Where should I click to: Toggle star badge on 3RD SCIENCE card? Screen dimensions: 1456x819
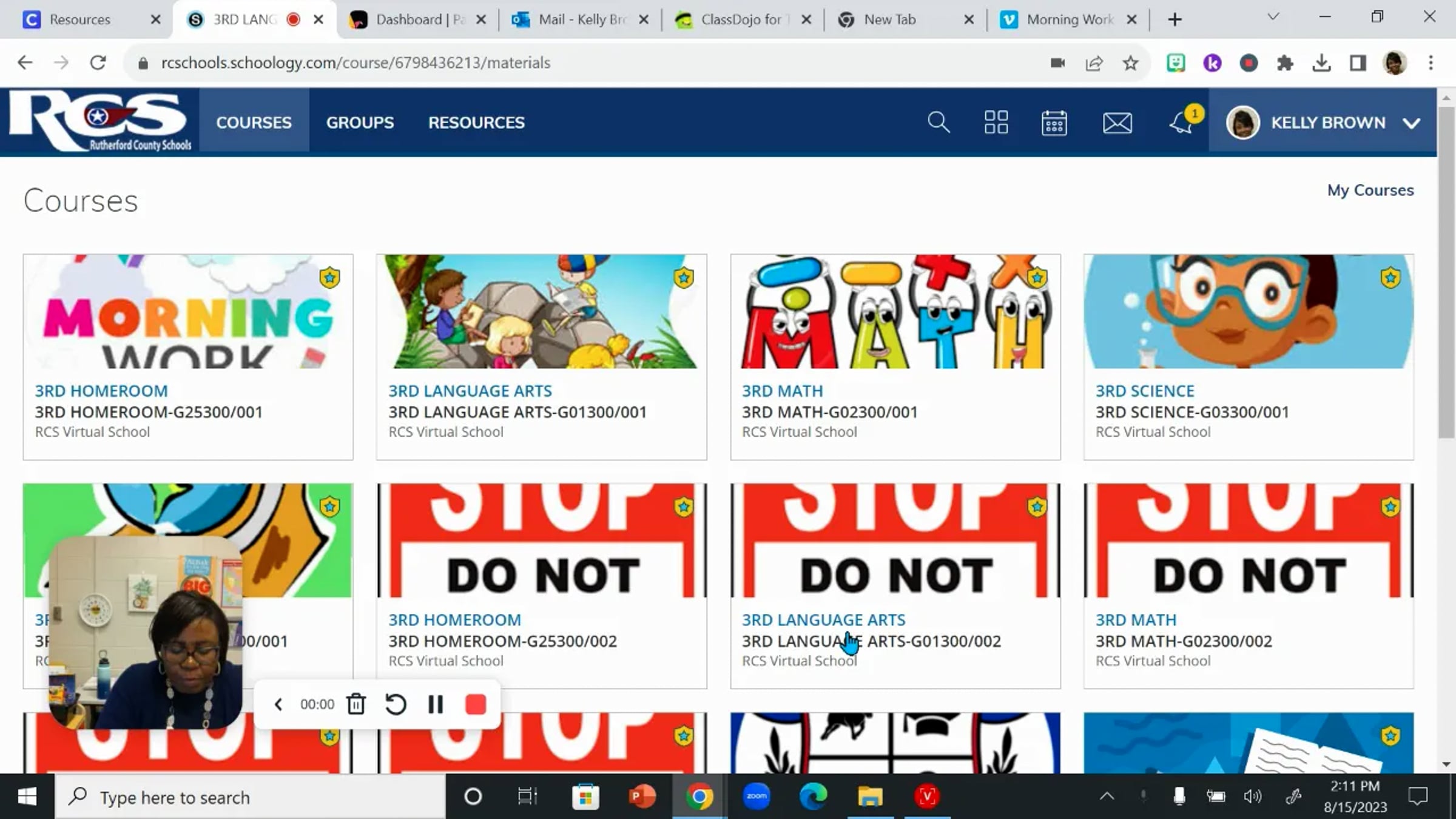click(1390, 278)
